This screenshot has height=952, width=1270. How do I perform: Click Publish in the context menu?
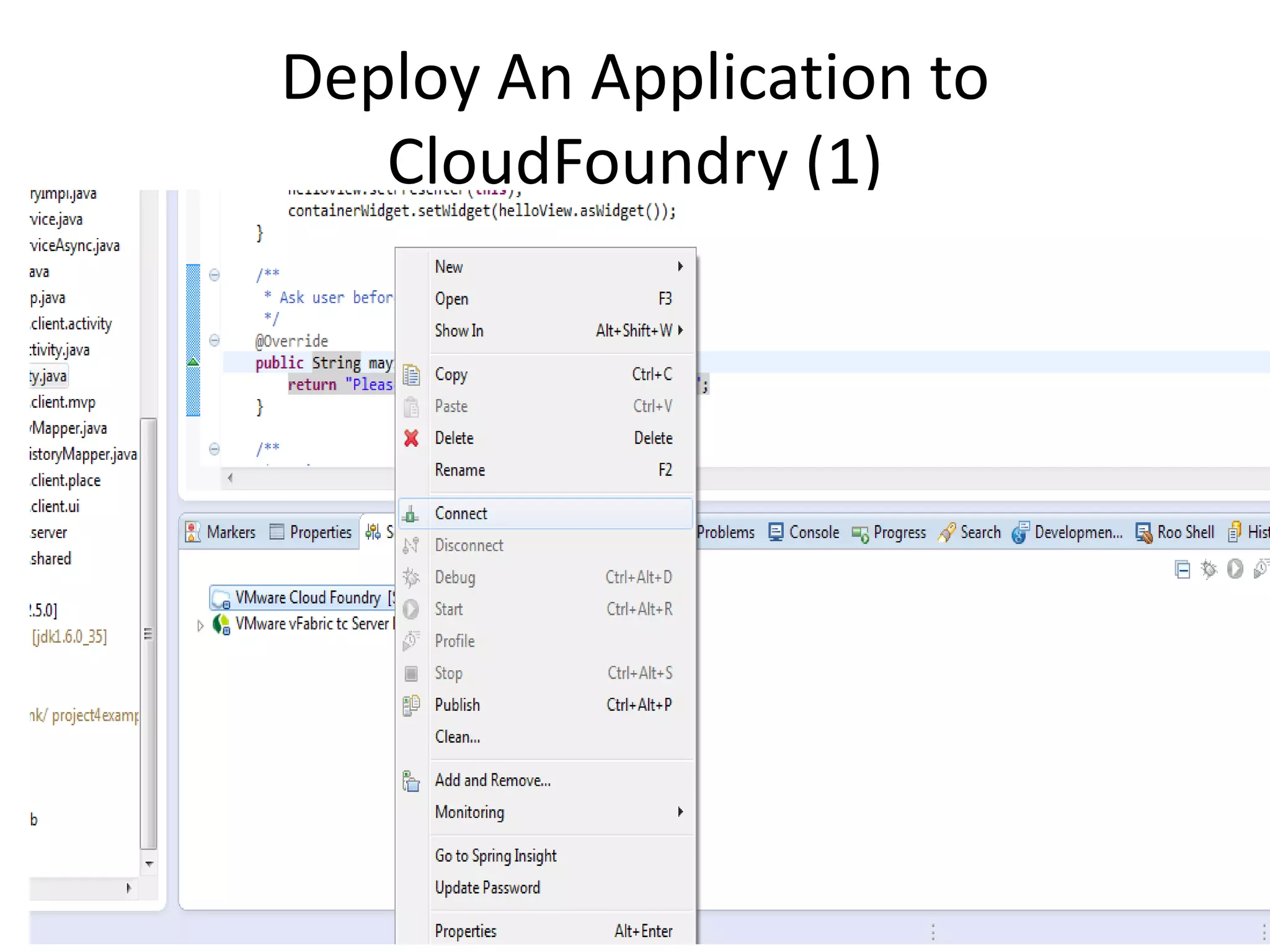coord(545,705)
